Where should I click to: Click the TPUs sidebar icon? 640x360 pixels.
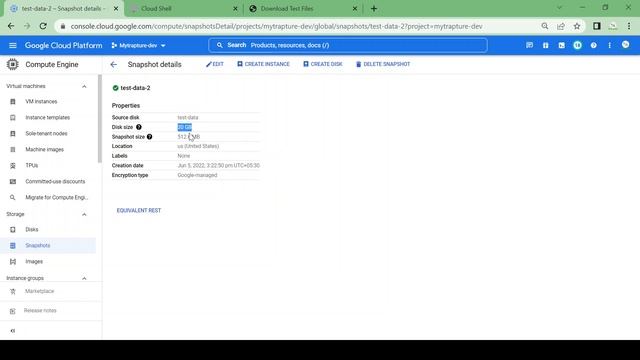13,165
